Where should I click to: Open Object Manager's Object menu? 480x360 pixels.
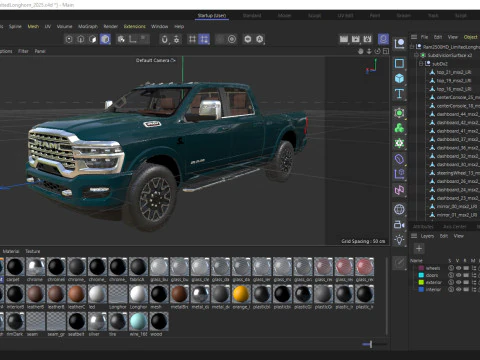tap(471, 37)
